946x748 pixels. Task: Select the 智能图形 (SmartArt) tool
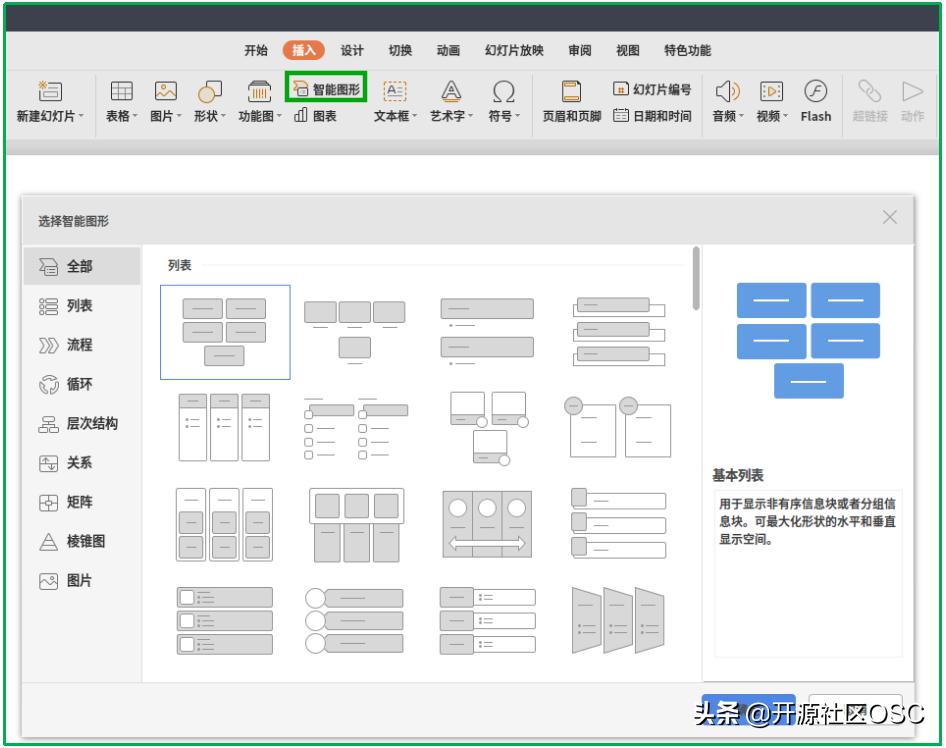(330, 87)
